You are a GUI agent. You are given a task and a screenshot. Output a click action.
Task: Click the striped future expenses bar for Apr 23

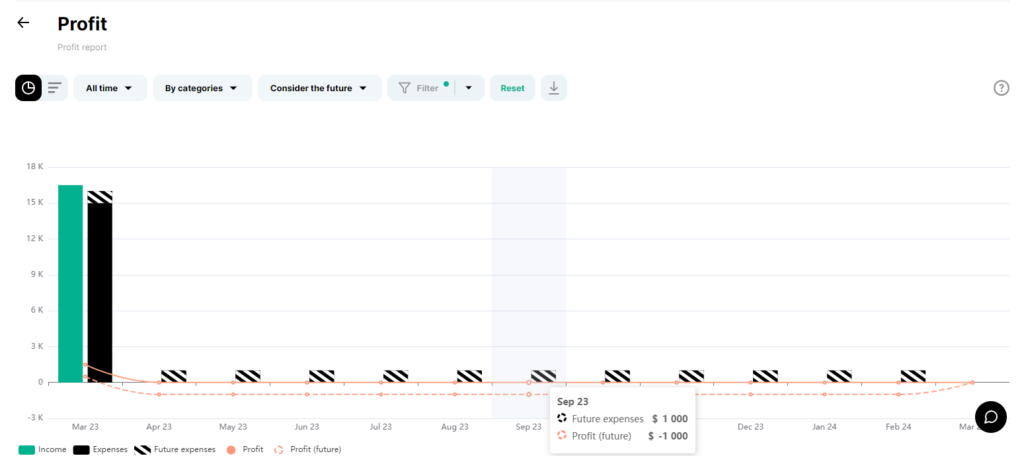point(174,376)
